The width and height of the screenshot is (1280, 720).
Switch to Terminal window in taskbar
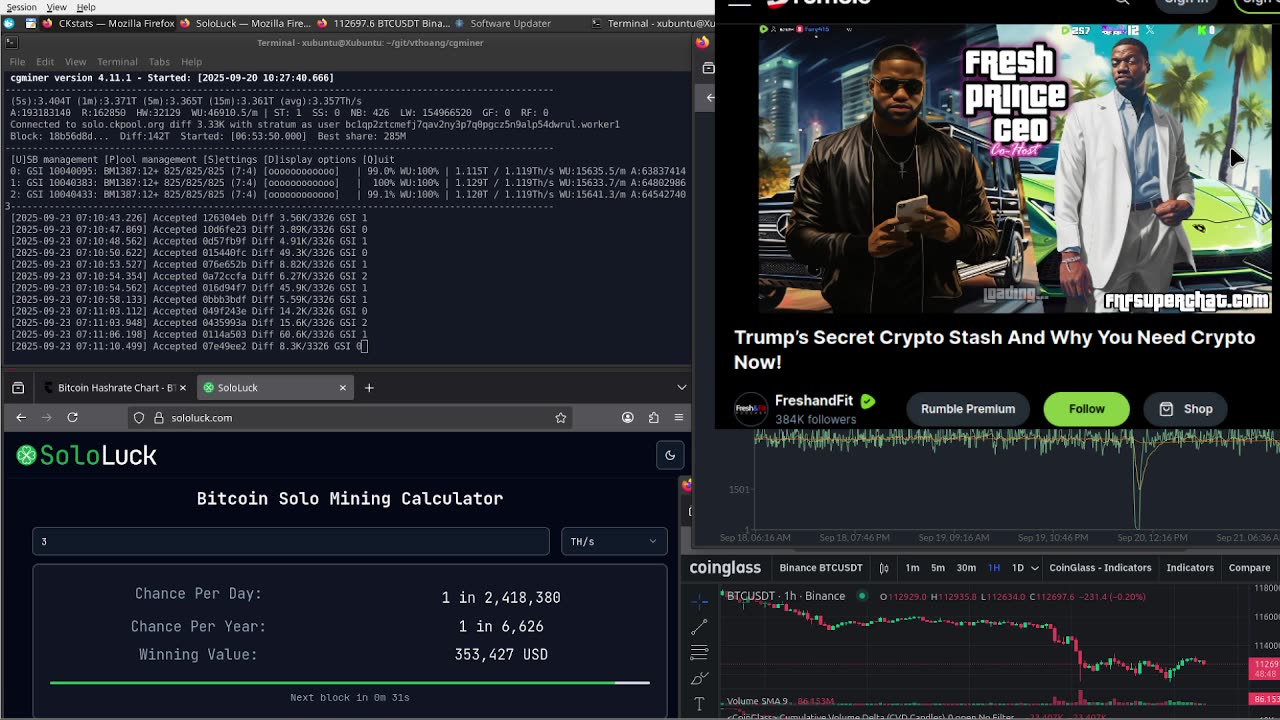[x=652, y=23]
